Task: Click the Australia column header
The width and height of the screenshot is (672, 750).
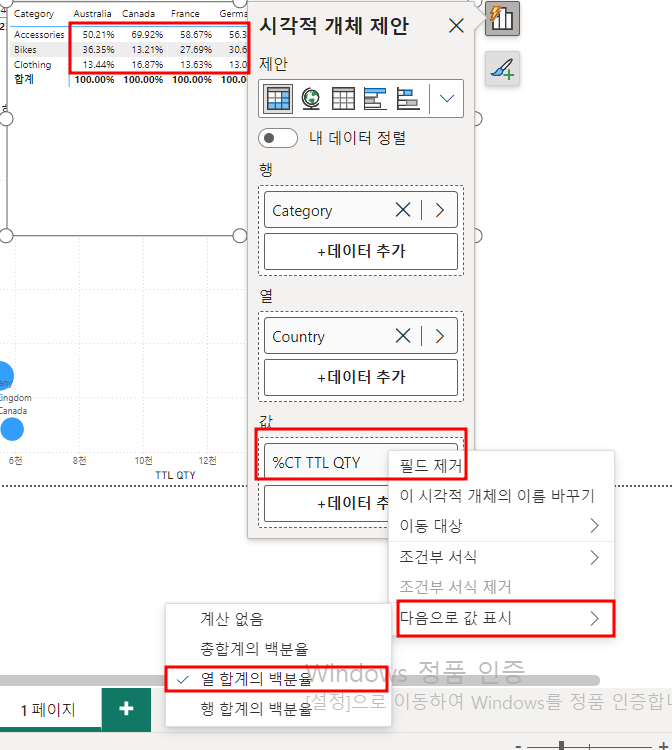Action: click(x=92, y=14)
